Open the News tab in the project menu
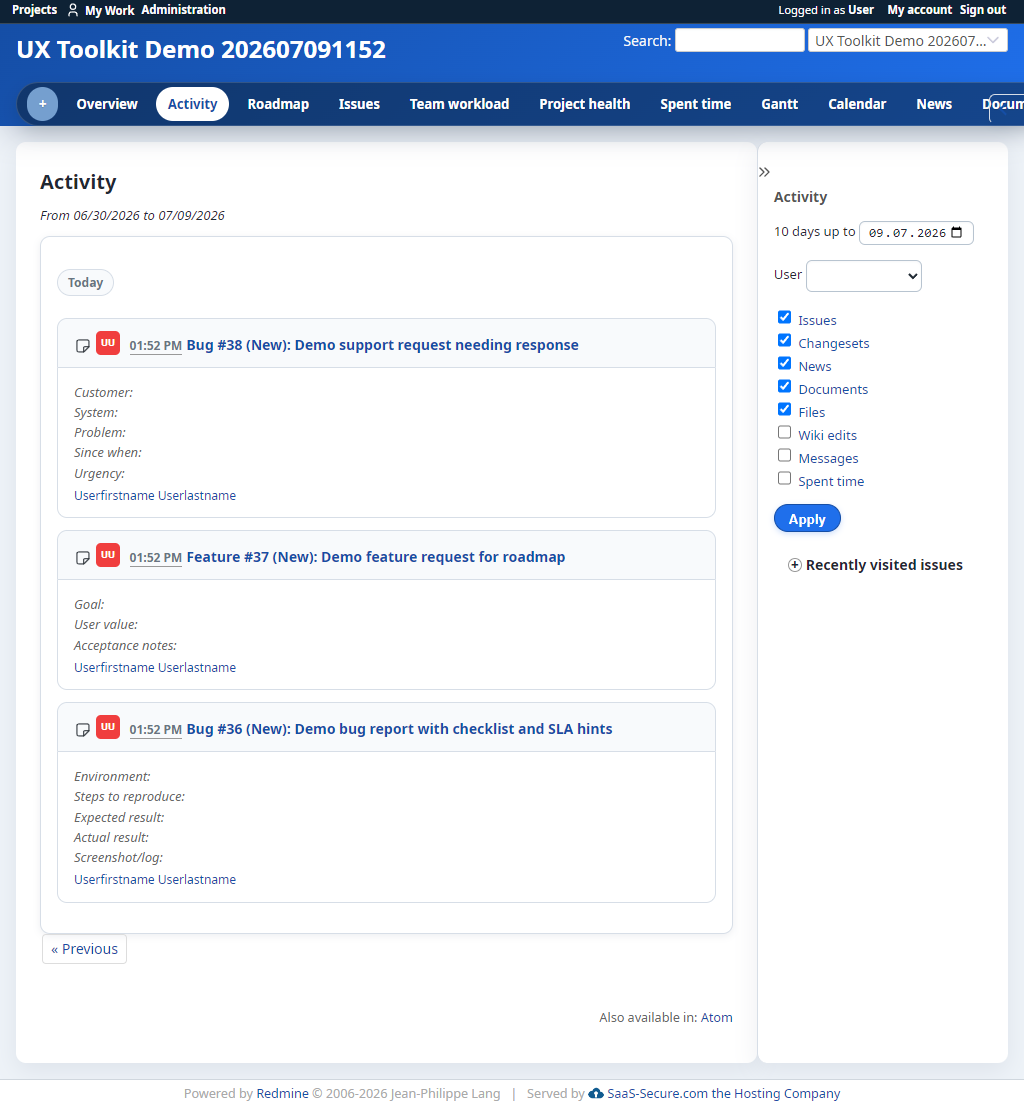1024x1107 pixels. tap(934, 104)
